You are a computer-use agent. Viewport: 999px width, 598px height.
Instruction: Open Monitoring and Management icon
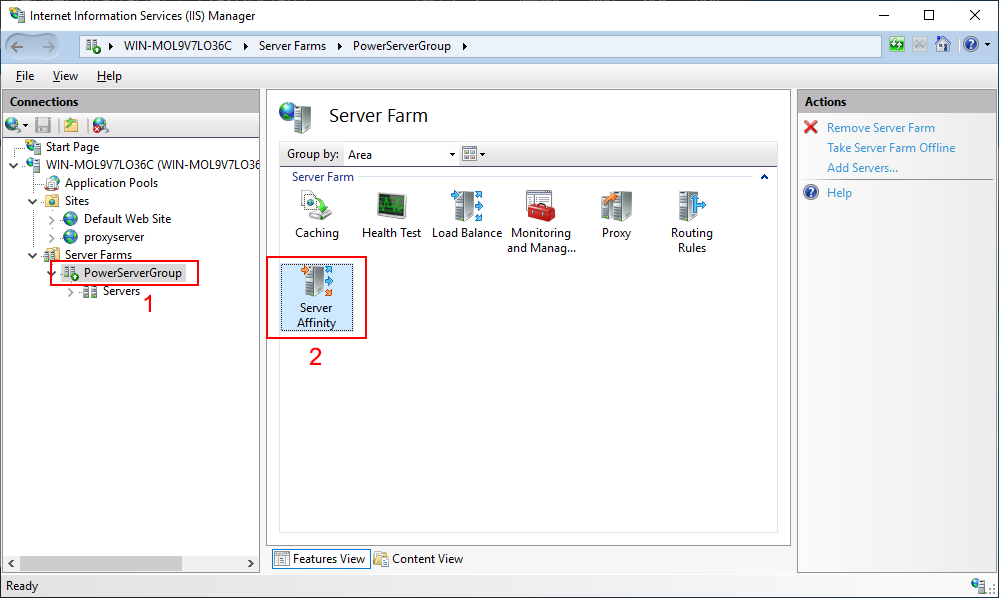tap(540, 220)
